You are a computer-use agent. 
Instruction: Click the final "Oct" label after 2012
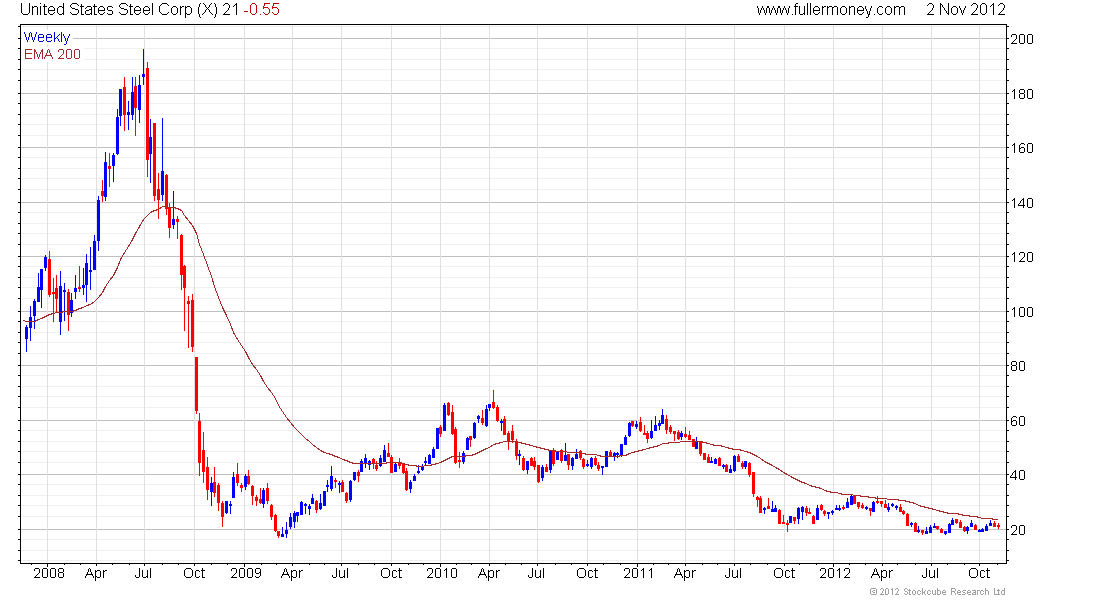pyautogui.click(x=979, y=573)
